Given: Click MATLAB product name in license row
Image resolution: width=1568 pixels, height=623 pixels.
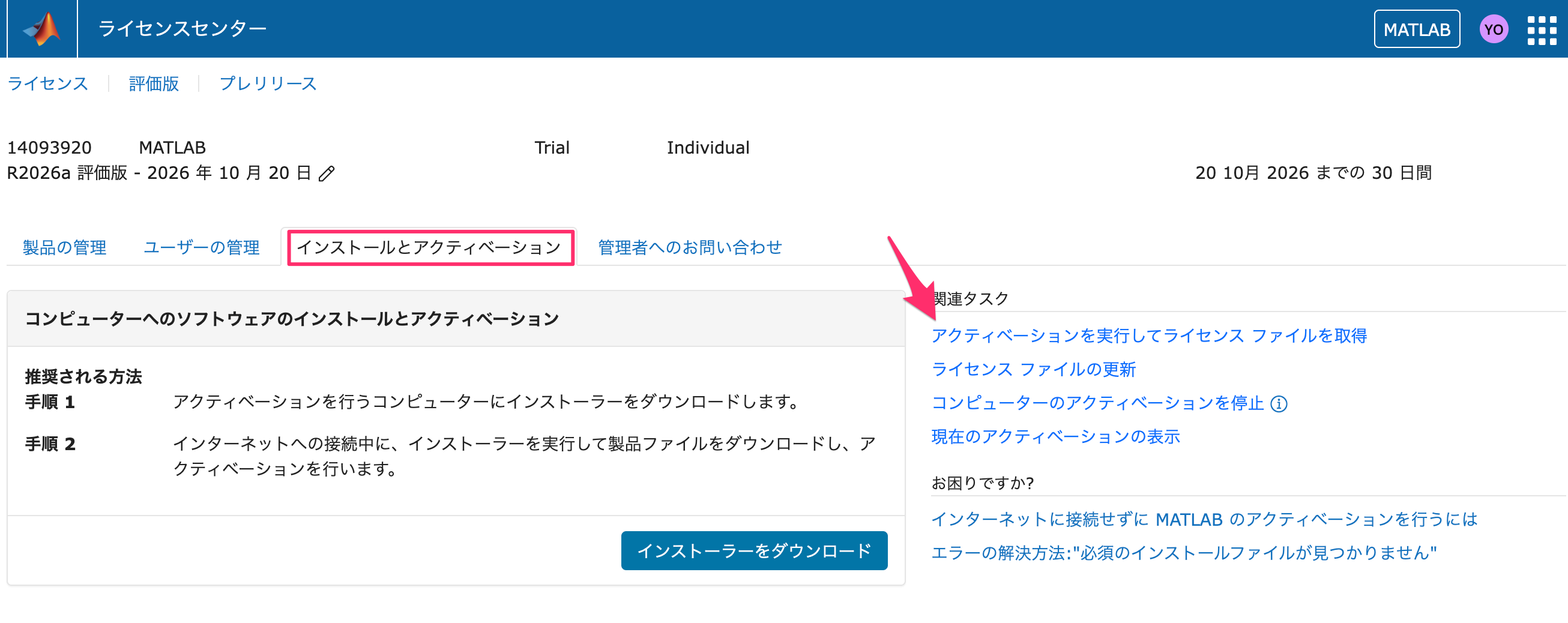Looking at the screenshot, I should coord(172,147).
